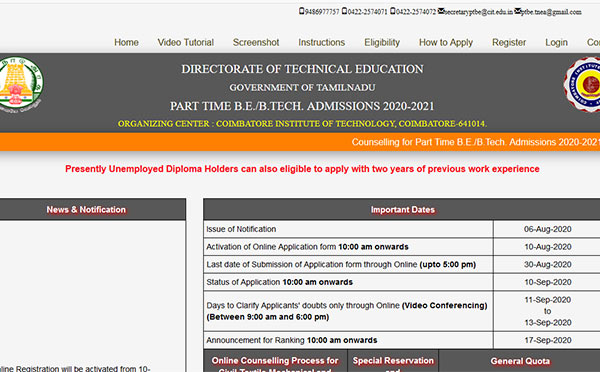This screenshot has height=372, width=600.
Task: Click the phone number 0422-2574071
Action: pyautogui.click(x=367, y=12)
